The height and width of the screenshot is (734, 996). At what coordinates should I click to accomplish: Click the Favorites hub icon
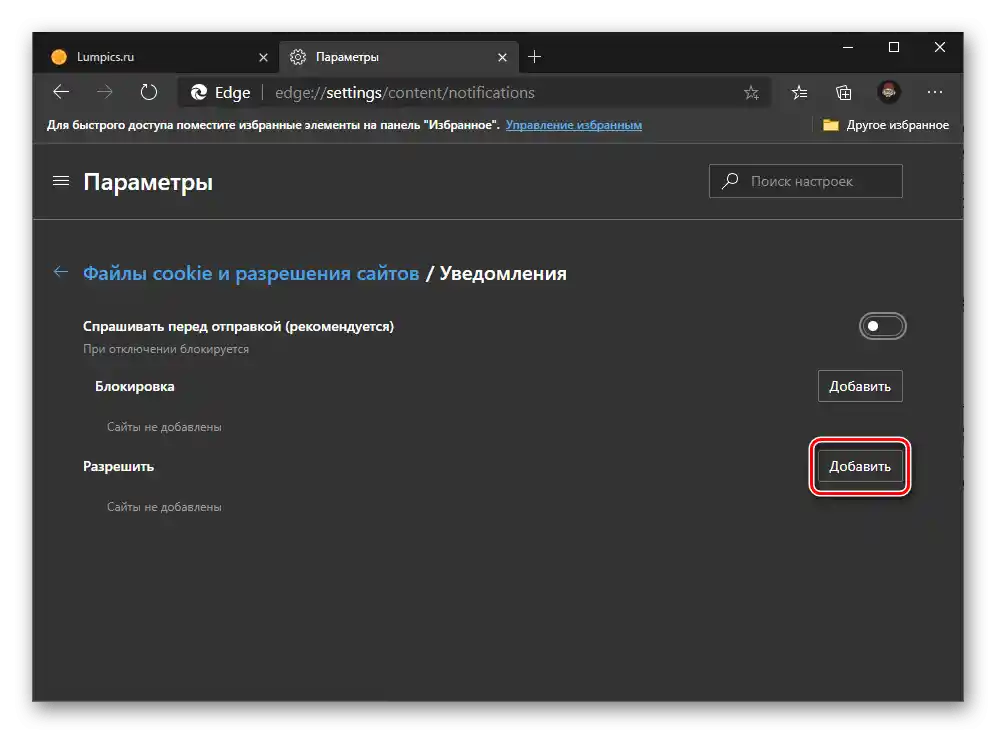[x=798, y=92]
